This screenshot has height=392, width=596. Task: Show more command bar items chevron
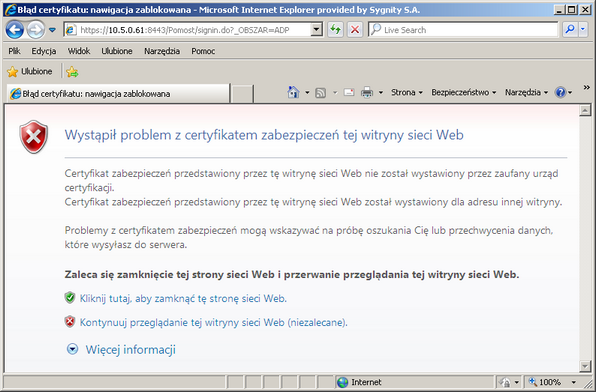[x=586, y=88]
